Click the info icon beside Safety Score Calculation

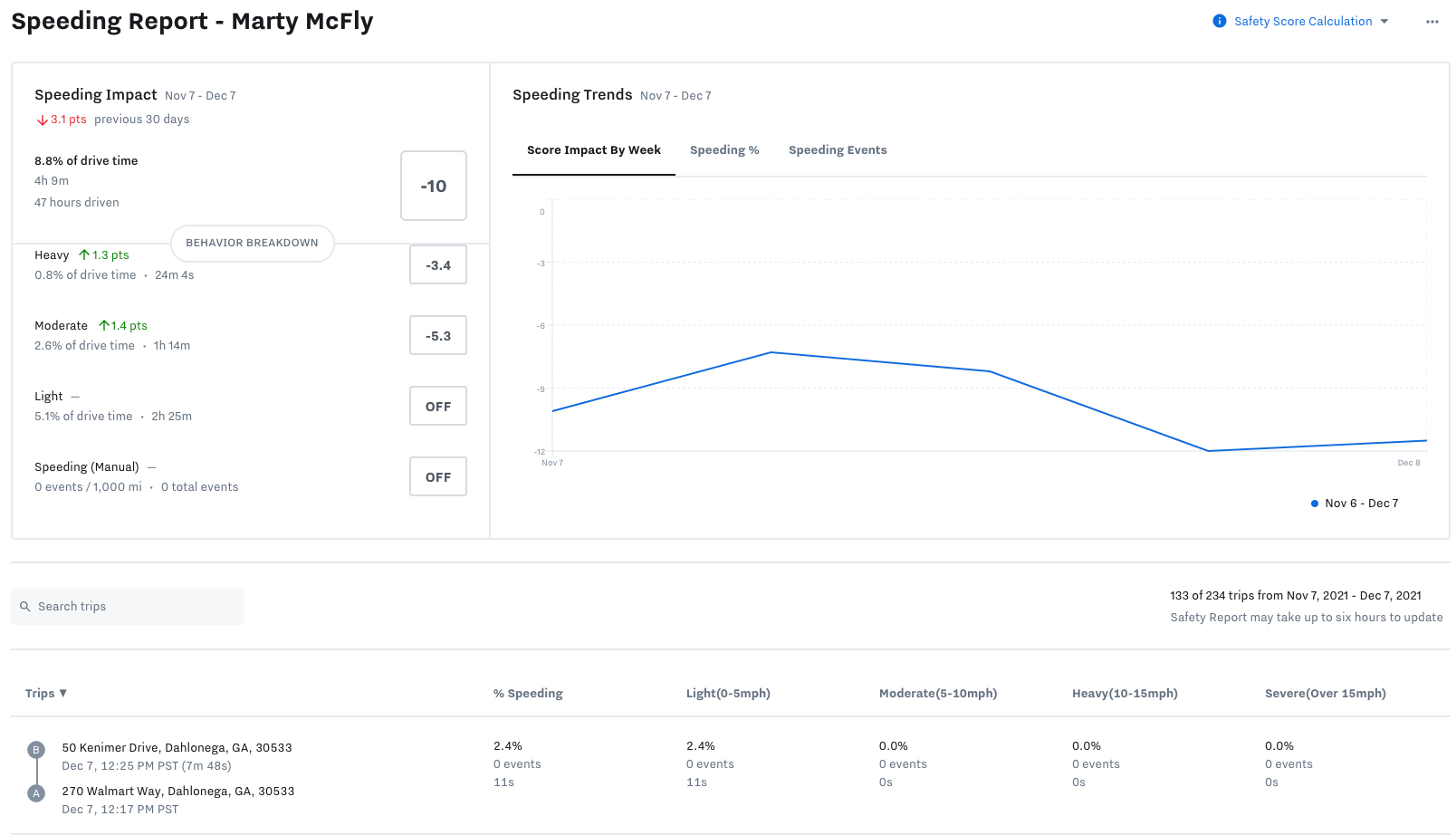coord(1219,22)
